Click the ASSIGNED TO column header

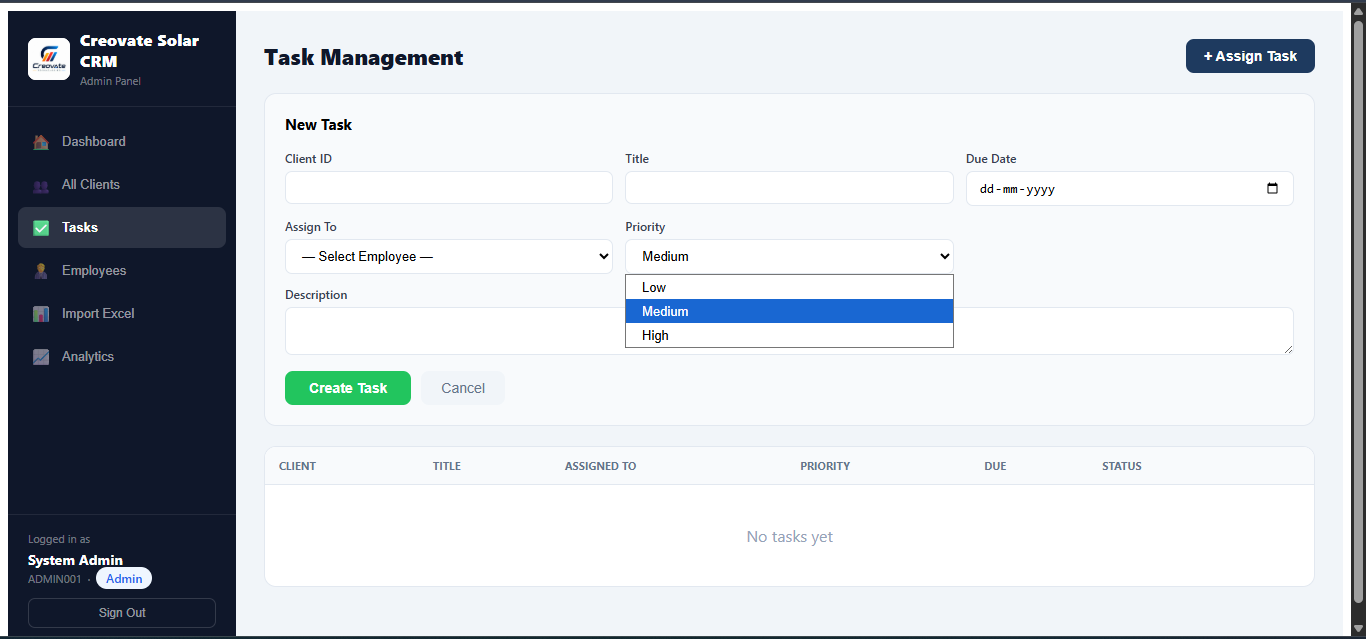pyautogui.click(x=600, y=466)
